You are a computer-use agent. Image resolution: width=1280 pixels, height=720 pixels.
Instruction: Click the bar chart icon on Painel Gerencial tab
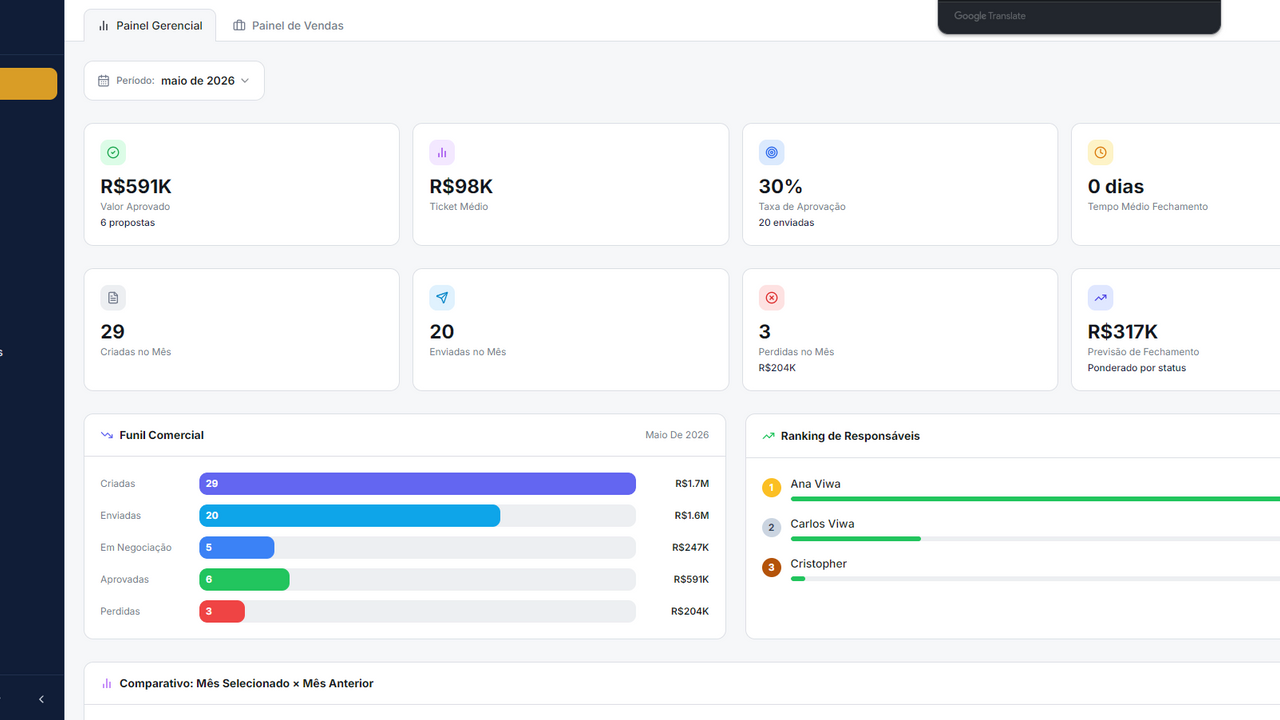point(104,26)
